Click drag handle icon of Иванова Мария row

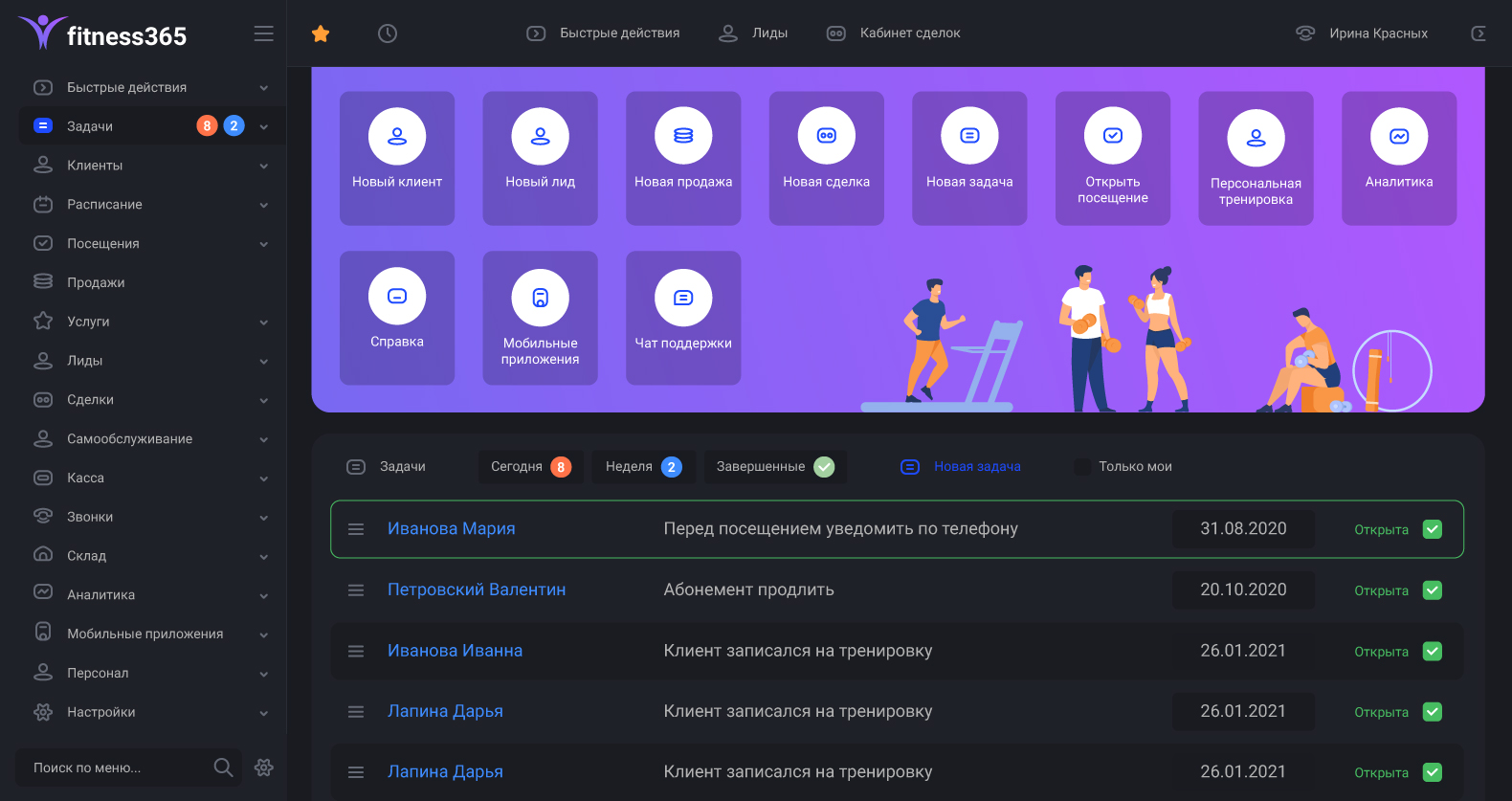356,529
